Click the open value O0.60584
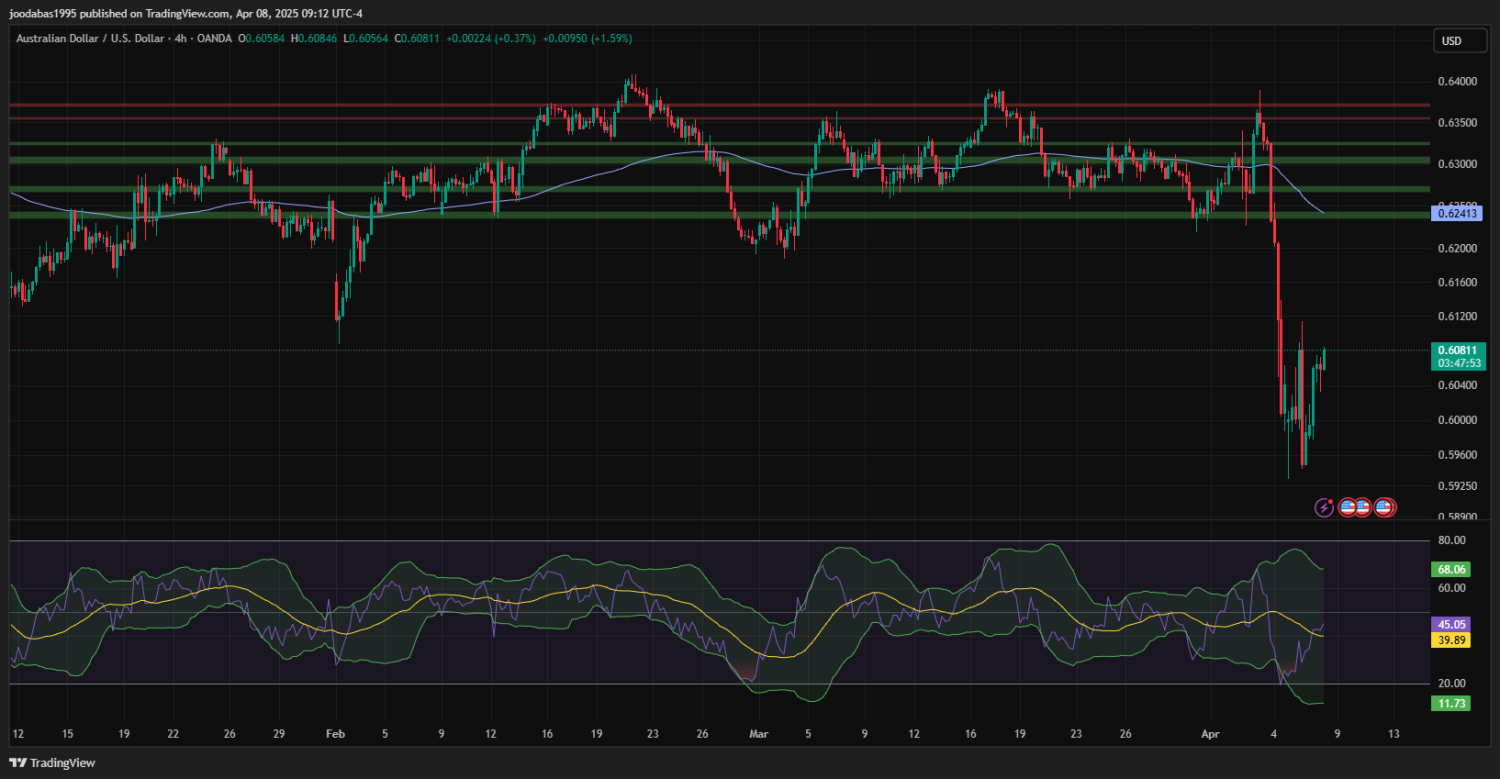Image resolution: width=1500 pixels, height=779 pixels. coord(263,38)
